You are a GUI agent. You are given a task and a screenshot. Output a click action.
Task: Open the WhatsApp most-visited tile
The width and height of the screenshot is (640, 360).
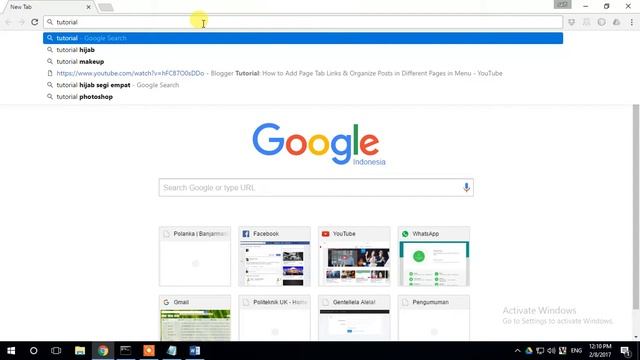[x=433, y=256]
